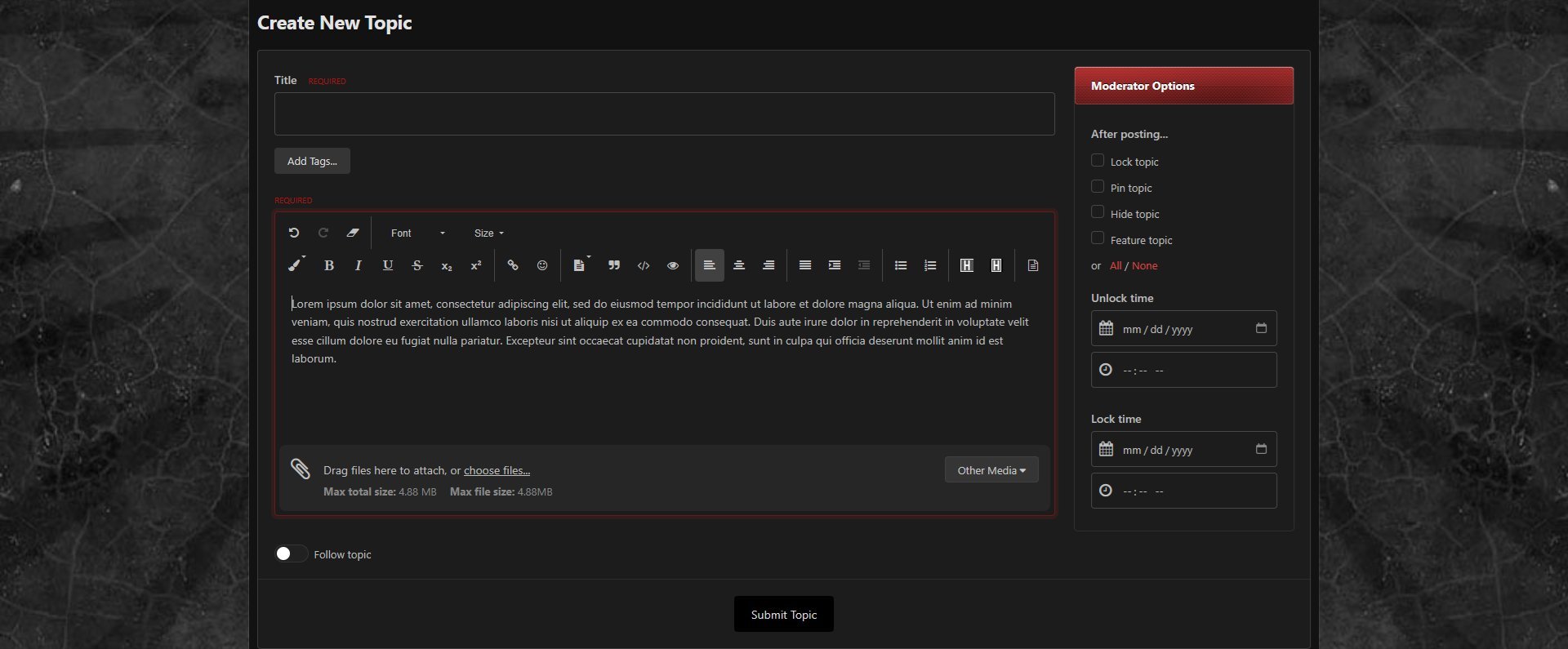Insert a quote block

614,265
